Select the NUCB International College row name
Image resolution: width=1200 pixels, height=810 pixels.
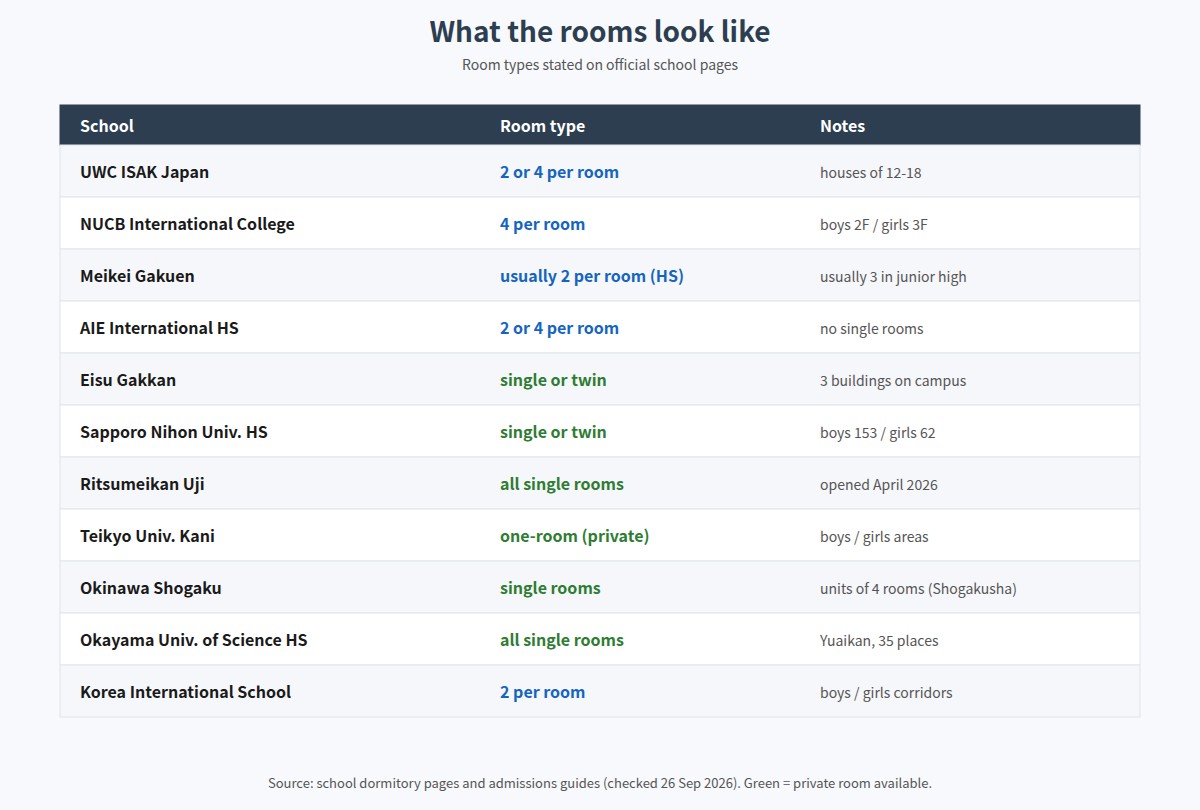pyautogui.click(x=188, y=224)
